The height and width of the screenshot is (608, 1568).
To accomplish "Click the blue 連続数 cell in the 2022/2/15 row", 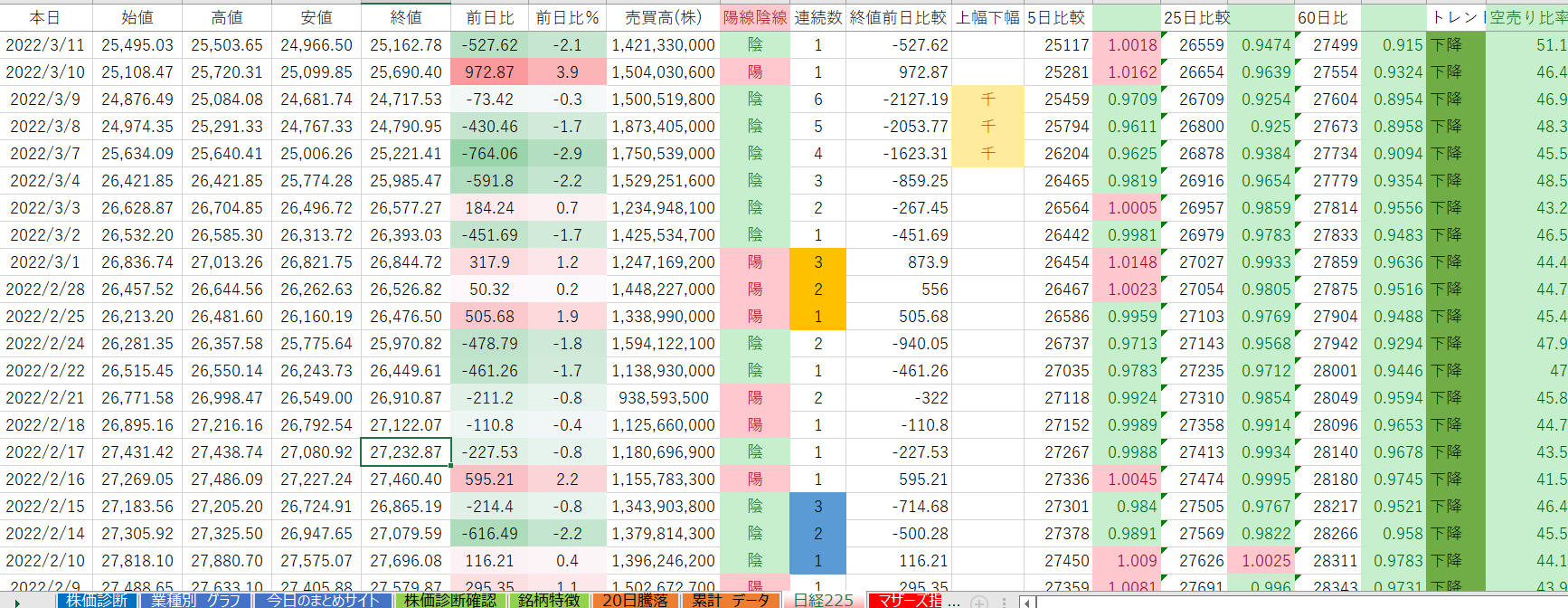I will coord(817,506).
